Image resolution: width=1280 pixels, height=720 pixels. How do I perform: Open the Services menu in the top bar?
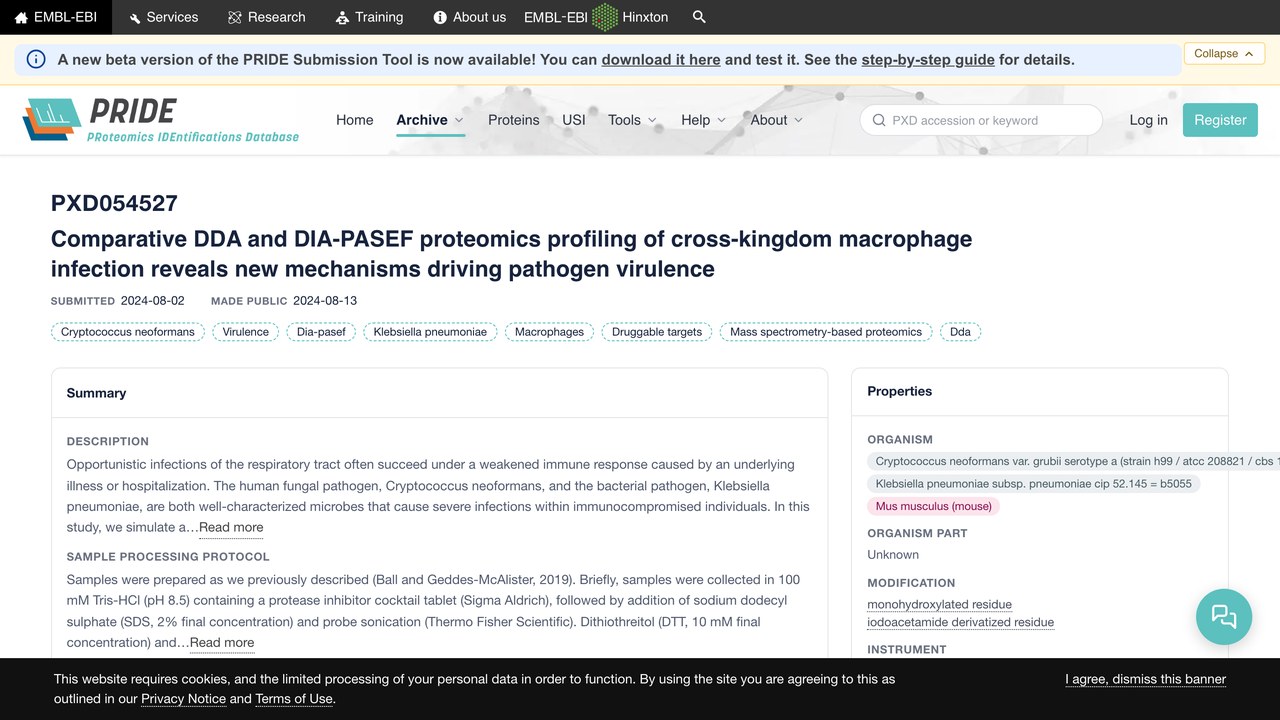(163, 17)
